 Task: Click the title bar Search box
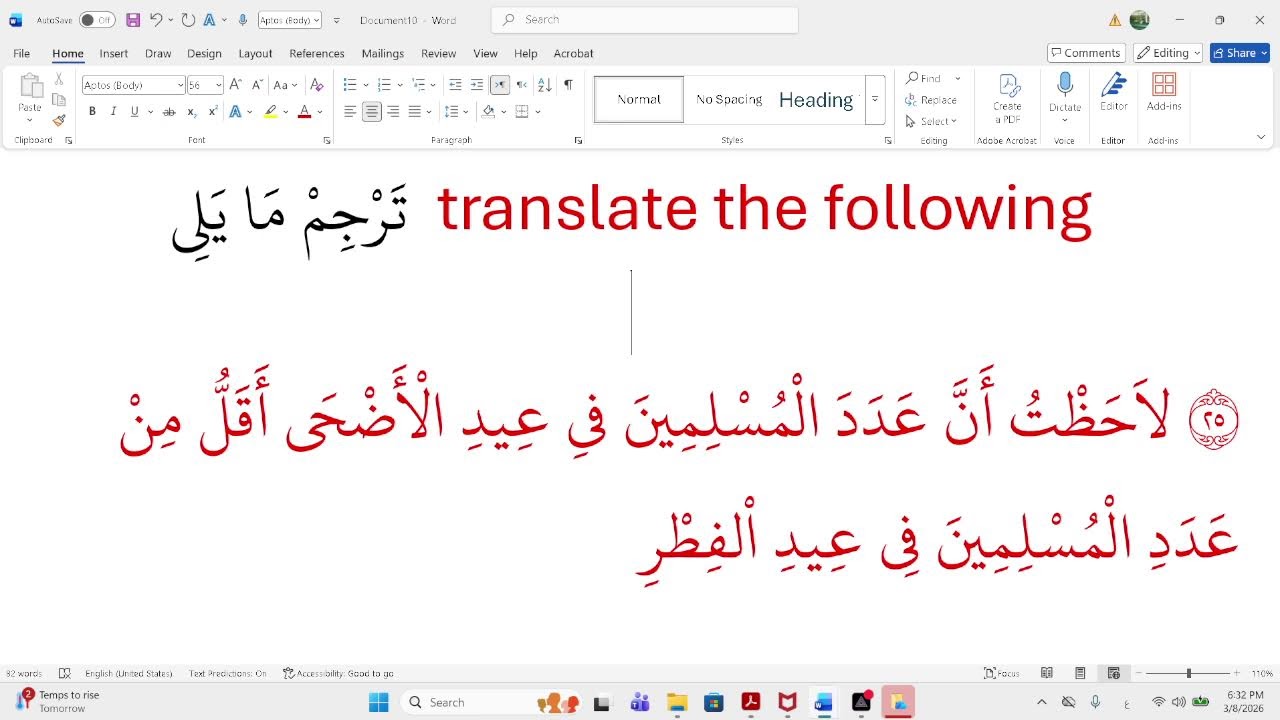(x=645, y=20)
